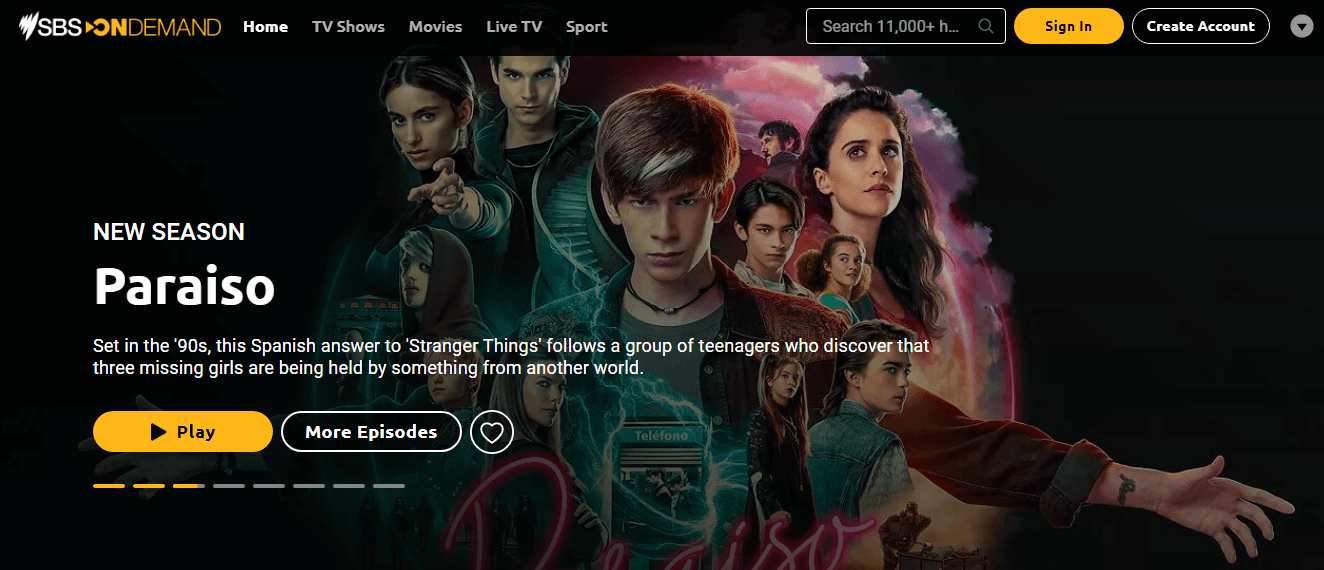Click the SBS On Demand logo
This screenshot has height=570, width=1324.
(120, 26)
